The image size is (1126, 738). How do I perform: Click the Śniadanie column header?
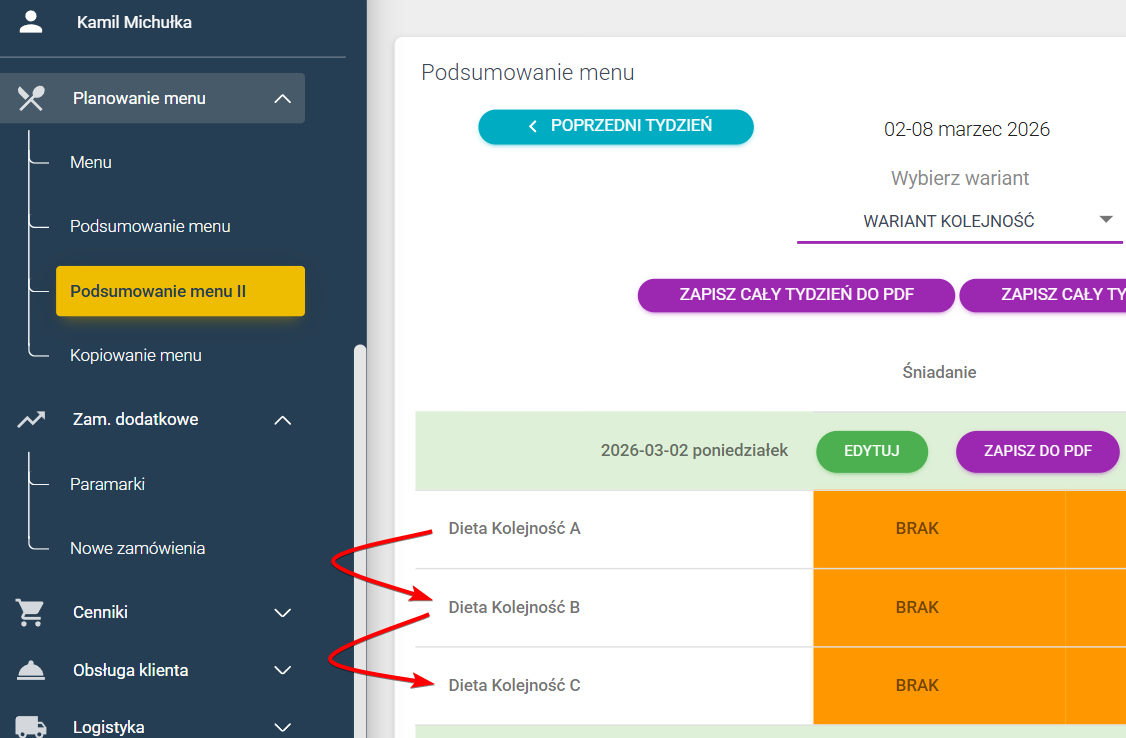[x=939, y=372]
